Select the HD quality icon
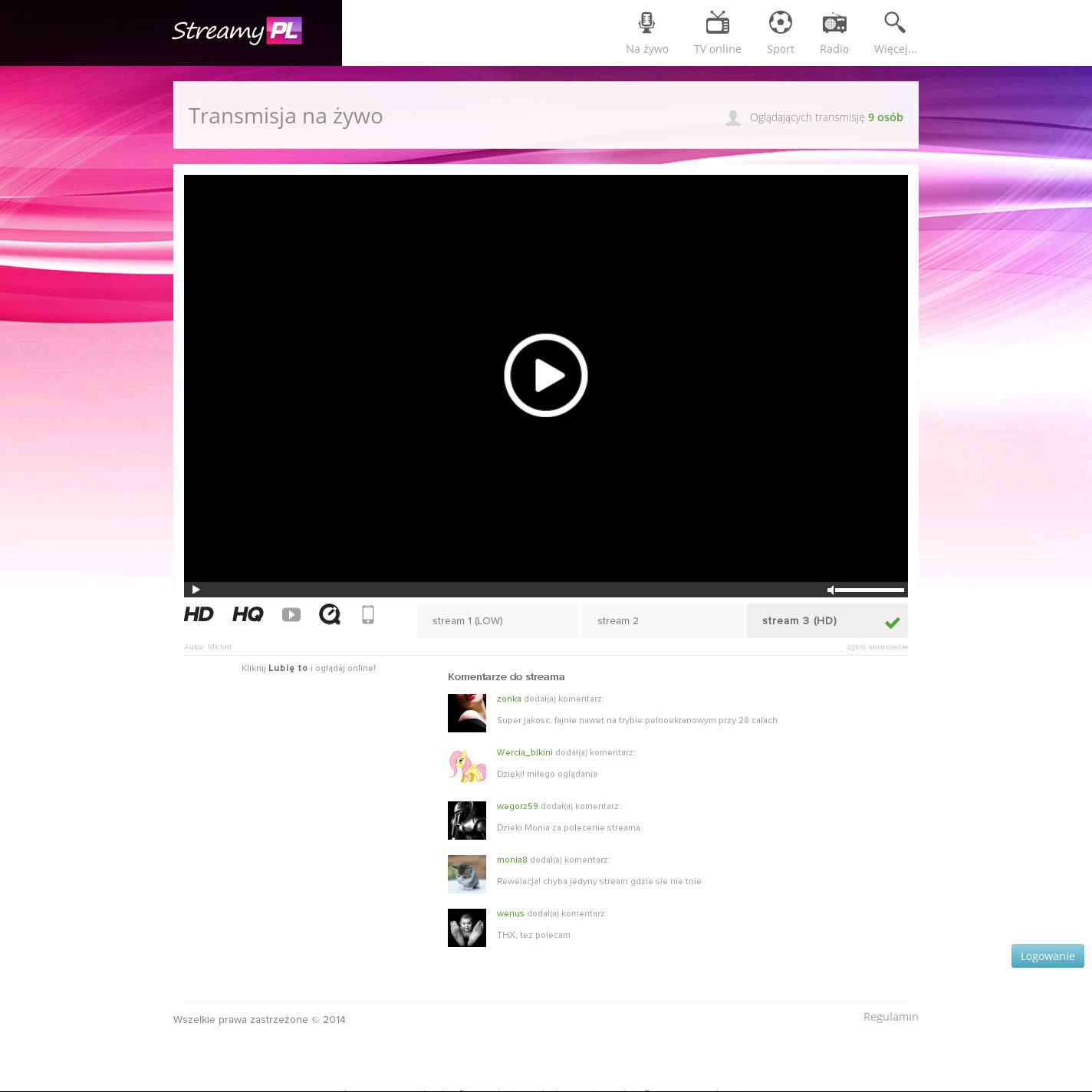The height and width of the screenshot is (1092, 1092). pos(199,614)
